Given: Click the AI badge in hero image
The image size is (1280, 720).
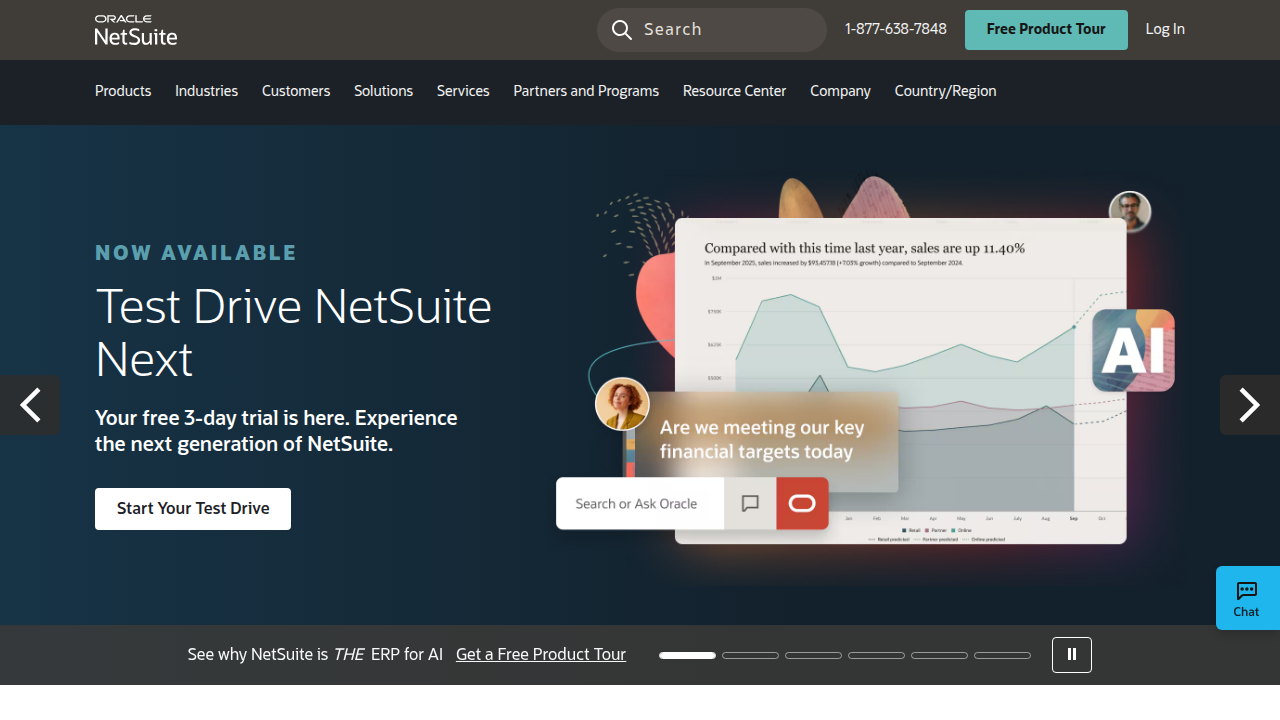Looking at the screenshot, I should click(1133, 350).
